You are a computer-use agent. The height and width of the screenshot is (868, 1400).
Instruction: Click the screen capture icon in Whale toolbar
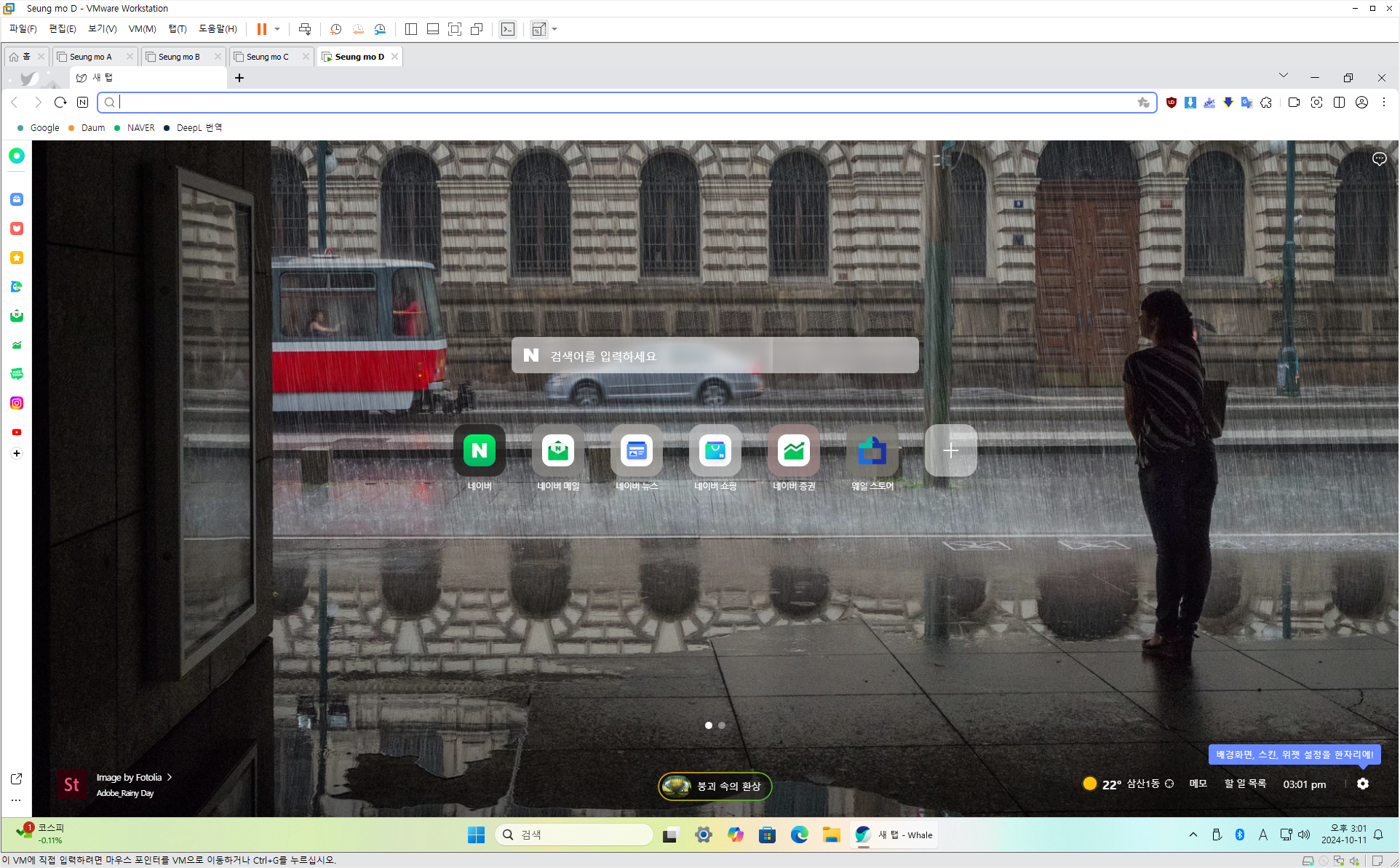[x=1316, y=103]
